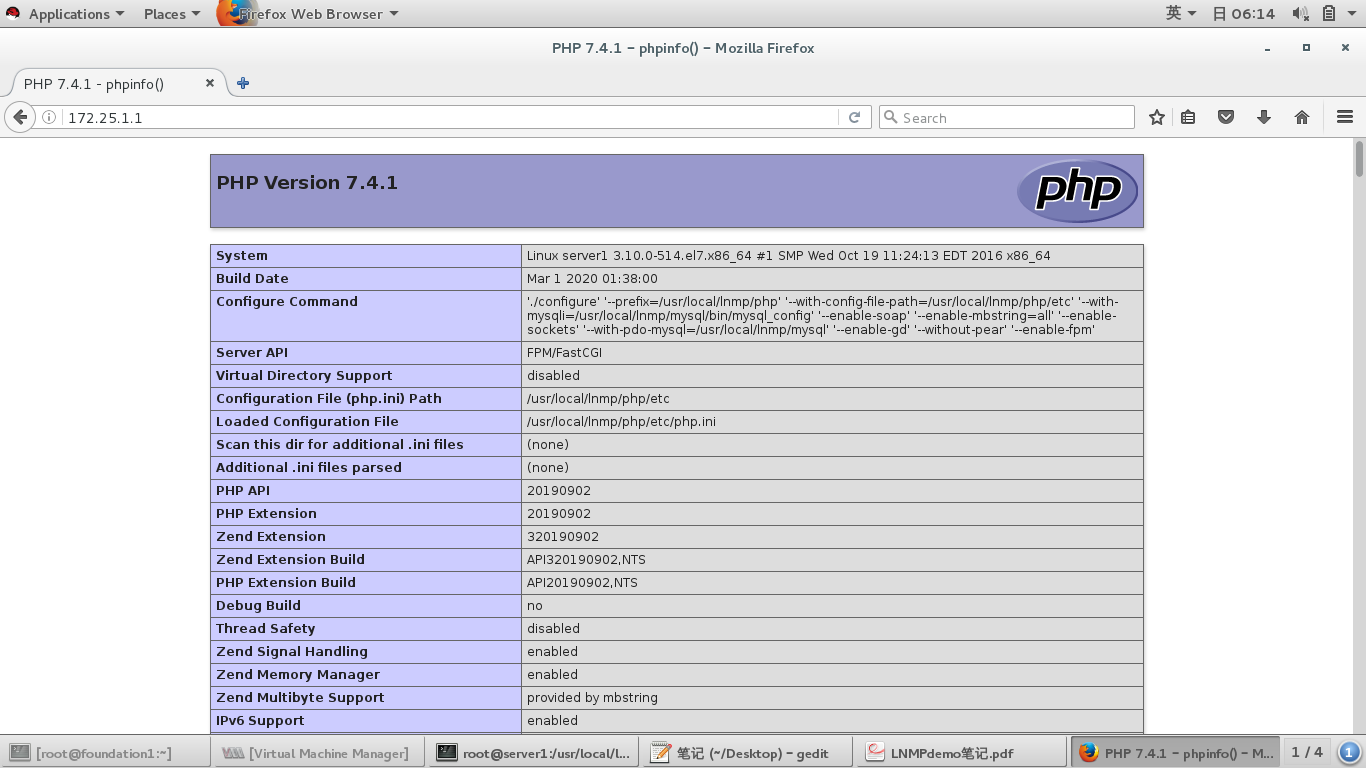Click the Zend Extension value 320190902

[563, 537]
